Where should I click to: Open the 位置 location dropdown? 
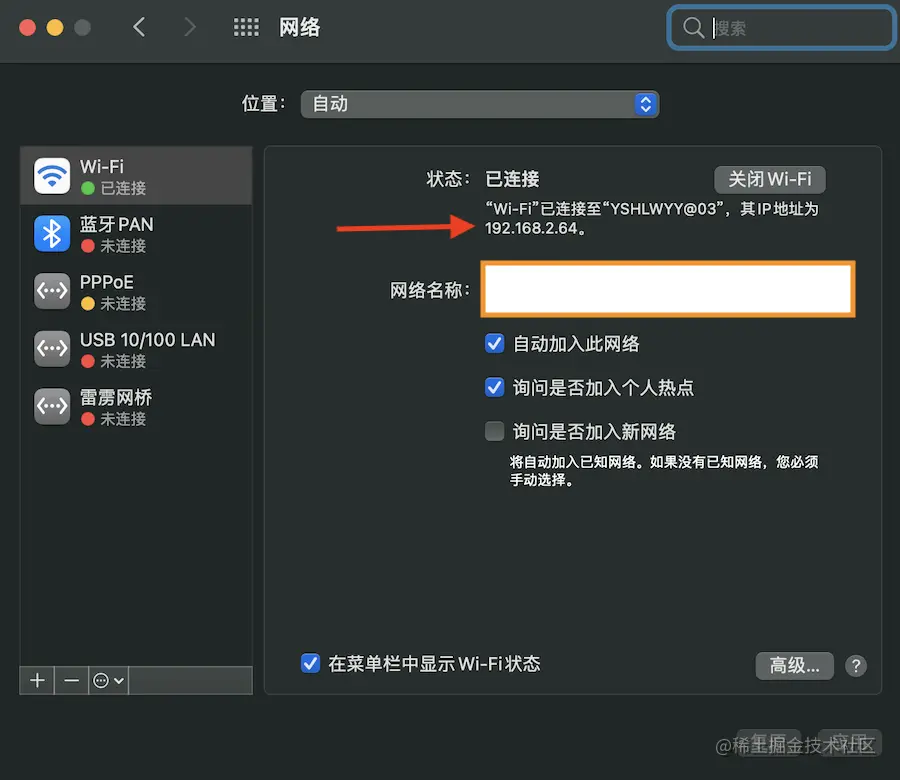(480, 104)
